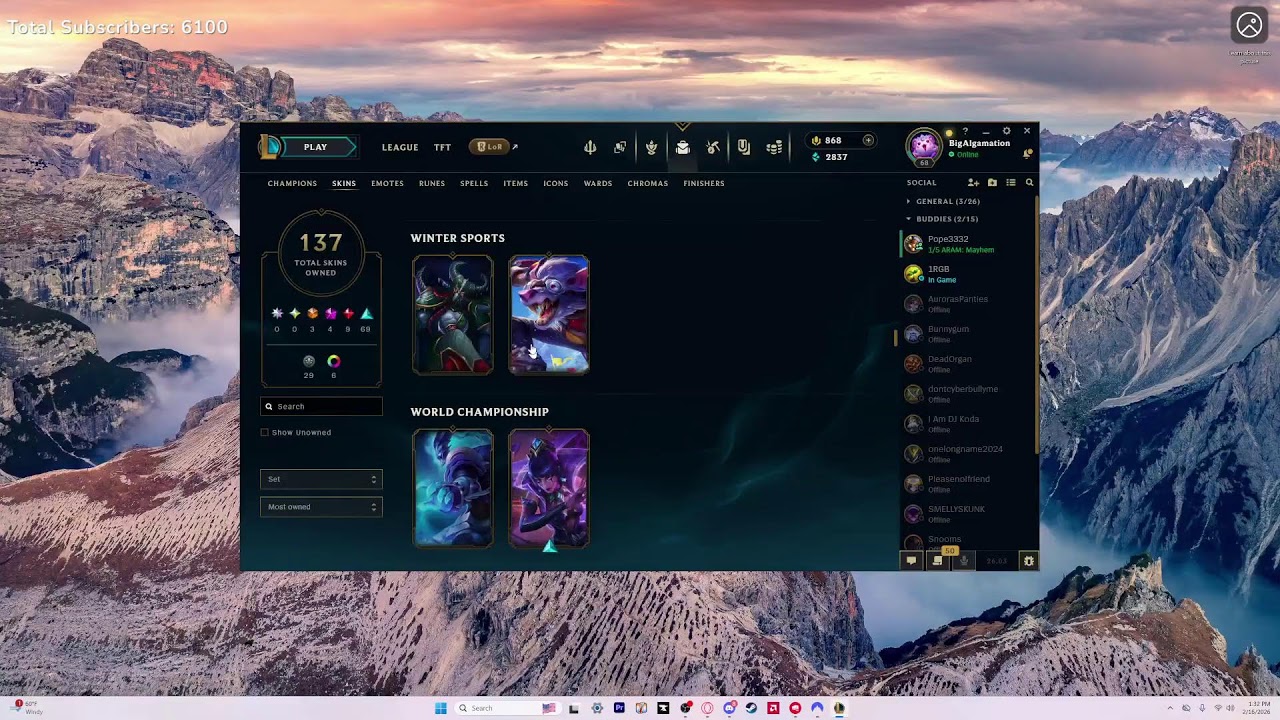The height and width of the screenshot is (720, 1280).
Task: Open the cards icon next to the Clash trident
Action: click(x=620, y=148)
